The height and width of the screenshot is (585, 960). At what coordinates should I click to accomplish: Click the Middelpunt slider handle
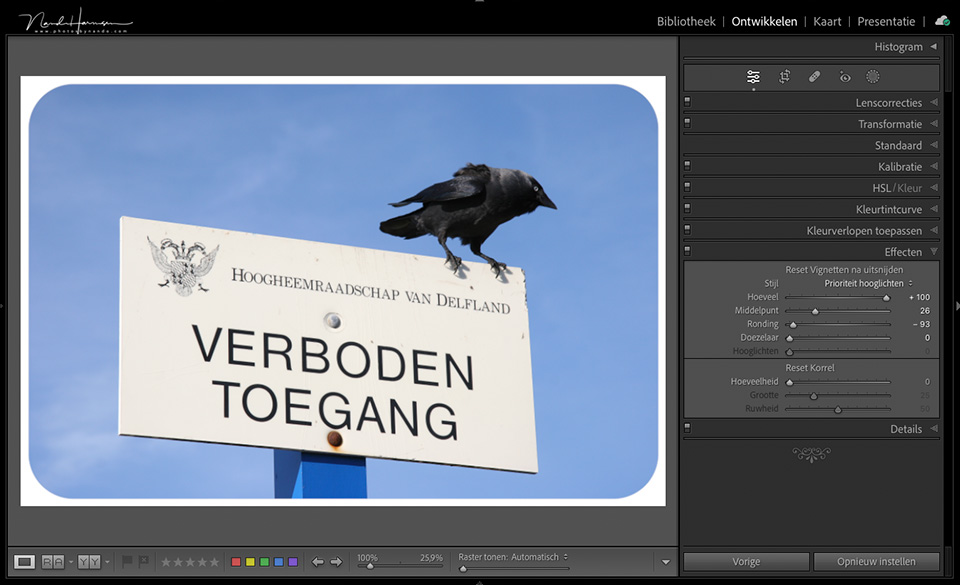[x=815, y=311]
